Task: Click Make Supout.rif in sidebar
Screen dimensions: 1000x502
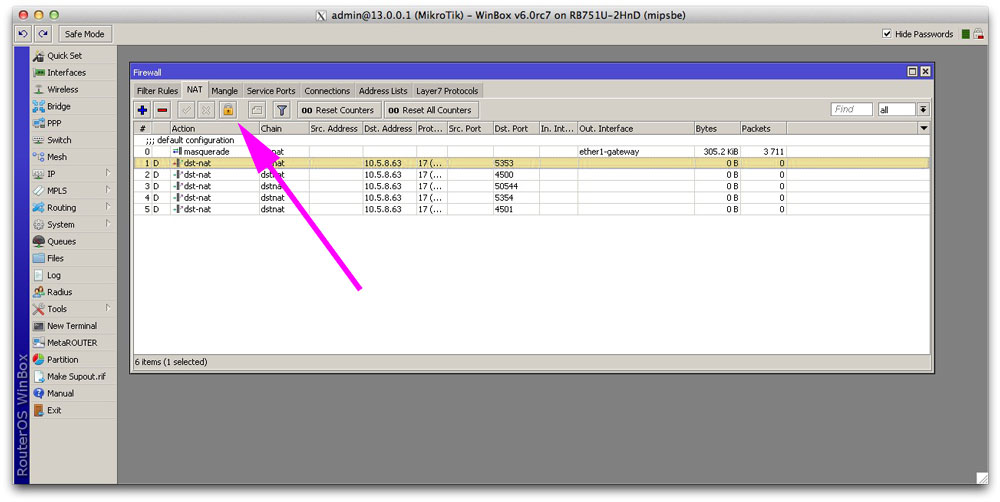Action: point(73,376)
